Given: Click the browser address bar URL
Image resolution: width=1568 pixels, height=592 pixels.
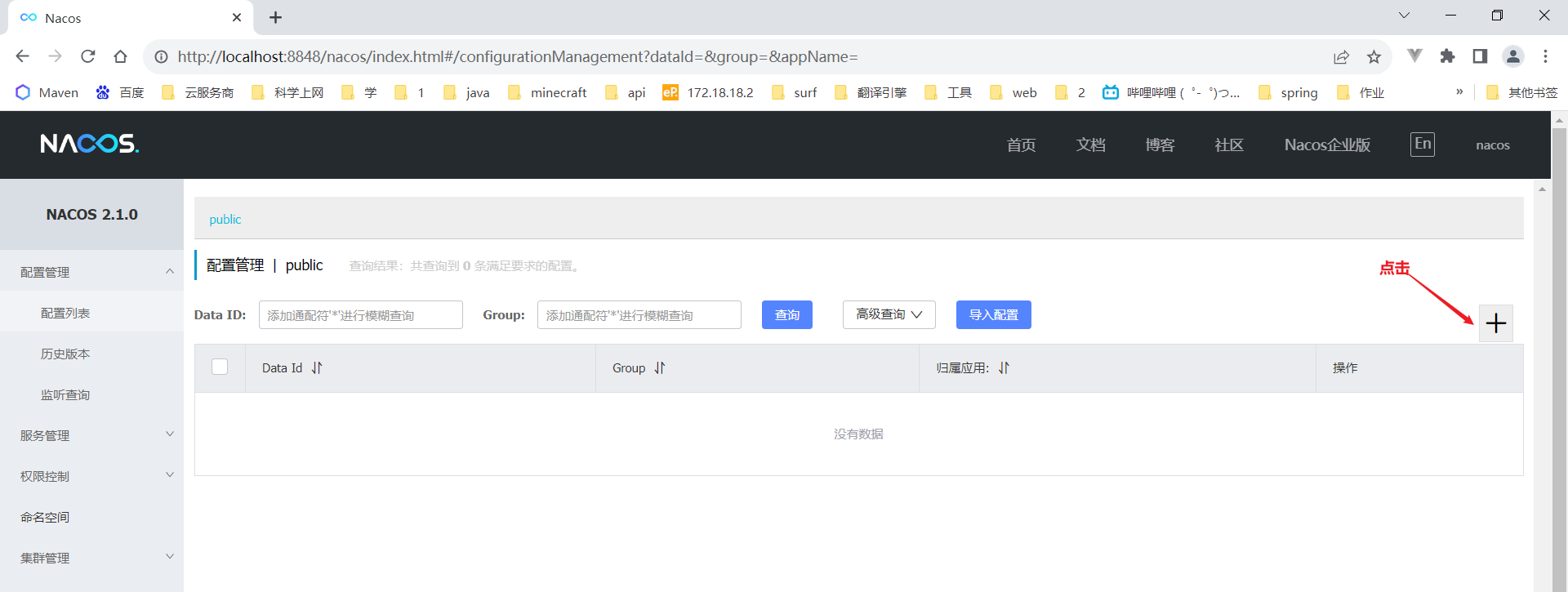Looking at the screenshot, I should coord(518,56).
